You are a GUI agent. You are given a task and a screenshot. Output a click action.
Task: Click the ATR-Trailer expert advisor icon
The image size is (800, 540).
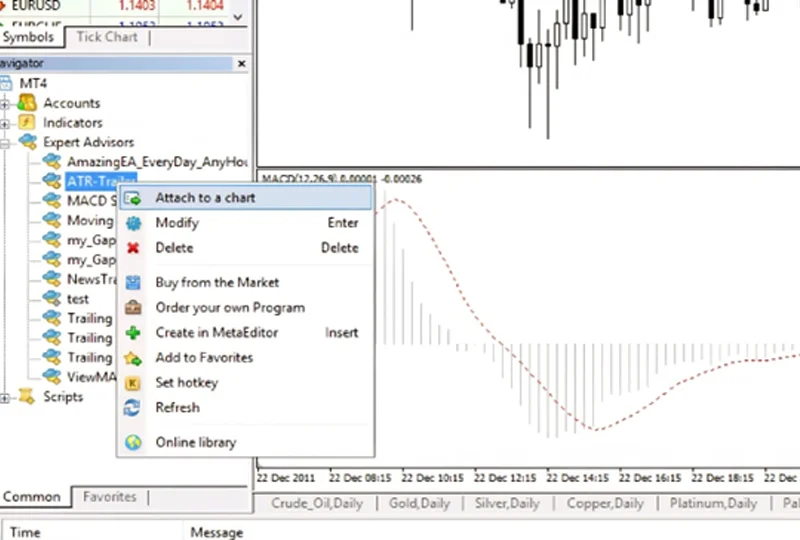click(52, 181)
